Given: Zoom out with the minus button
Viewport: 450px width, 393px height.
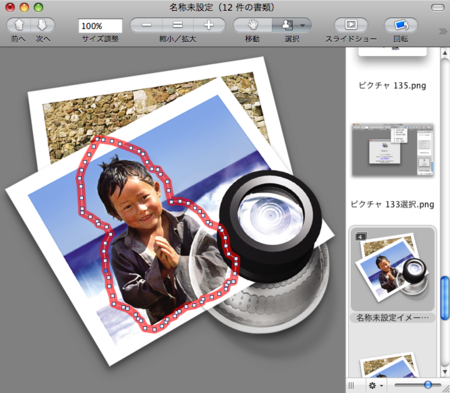Looking at the screenshot, I should (x=146, y=25).
